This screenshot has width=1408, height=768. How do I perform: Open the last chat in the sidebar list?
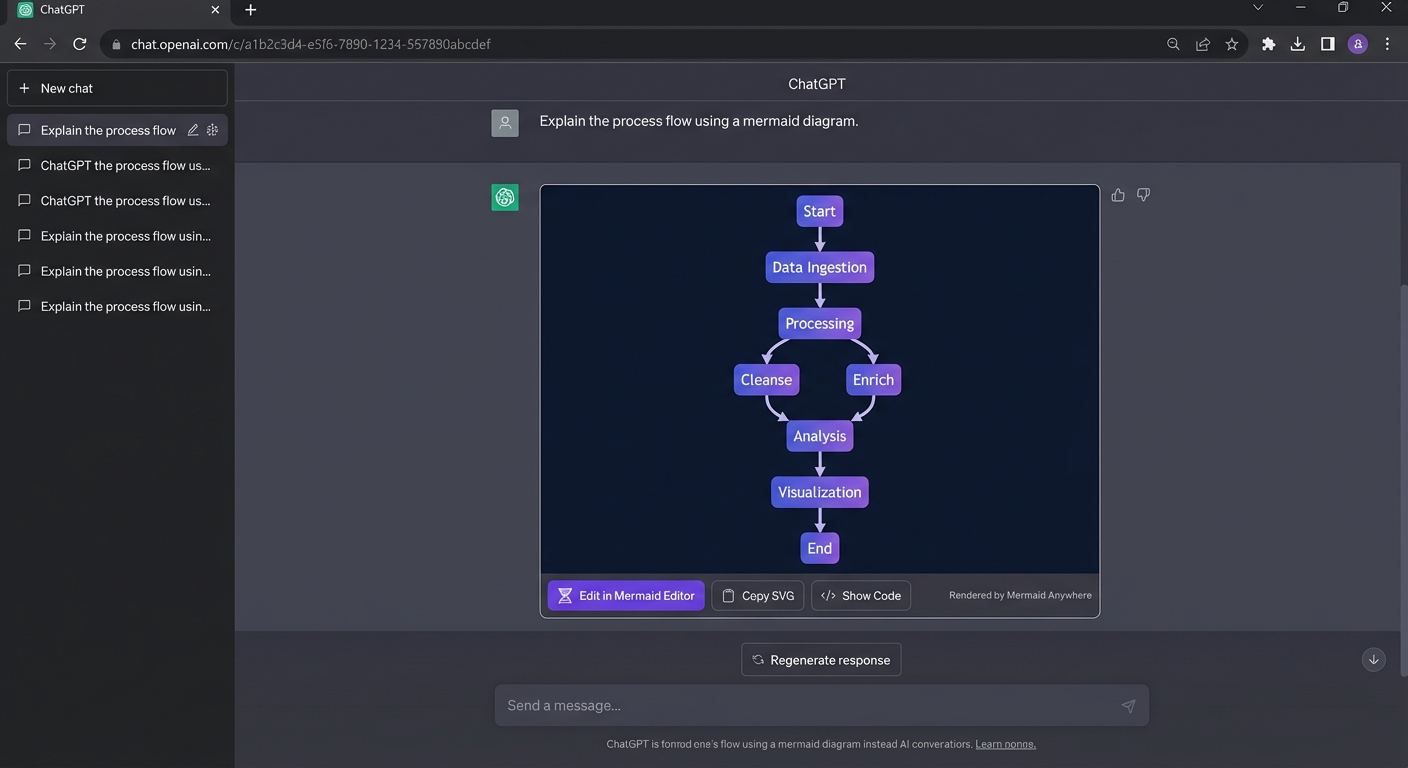click(x=117, y=306)
